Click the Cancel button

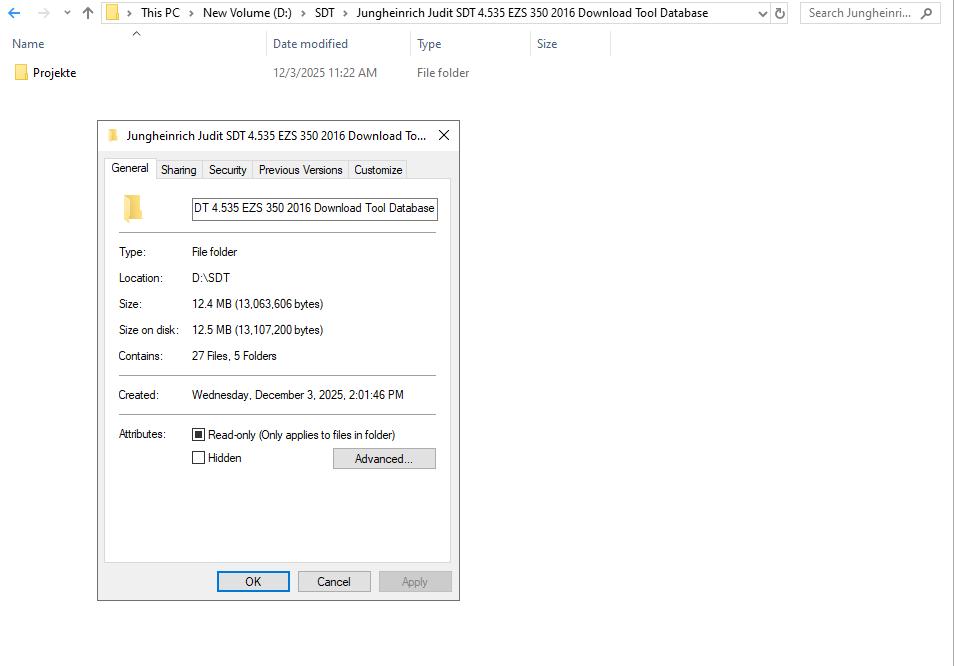(x=334, y=581)
